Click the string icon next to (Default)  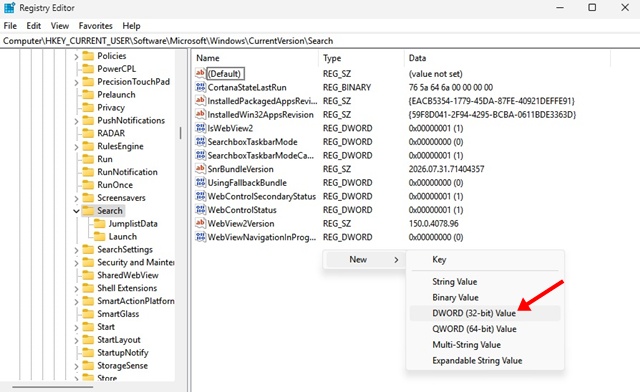click(x=200, y=74)
